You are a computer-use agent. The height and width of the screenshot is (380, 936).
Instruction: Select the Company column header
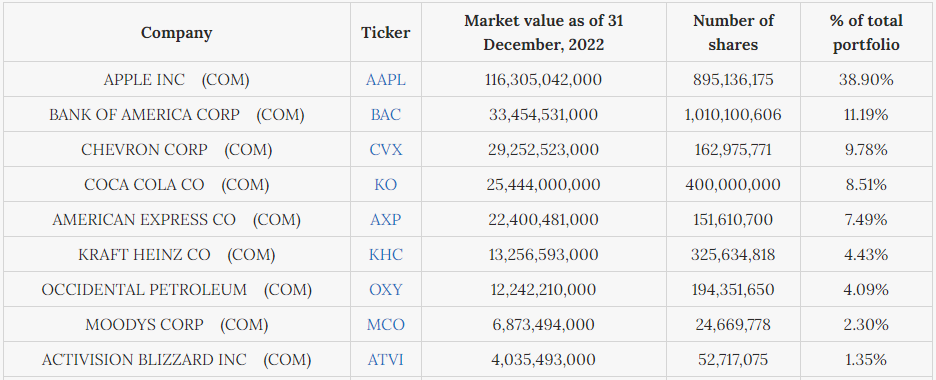pyautogui.click(x=177, y=32)
